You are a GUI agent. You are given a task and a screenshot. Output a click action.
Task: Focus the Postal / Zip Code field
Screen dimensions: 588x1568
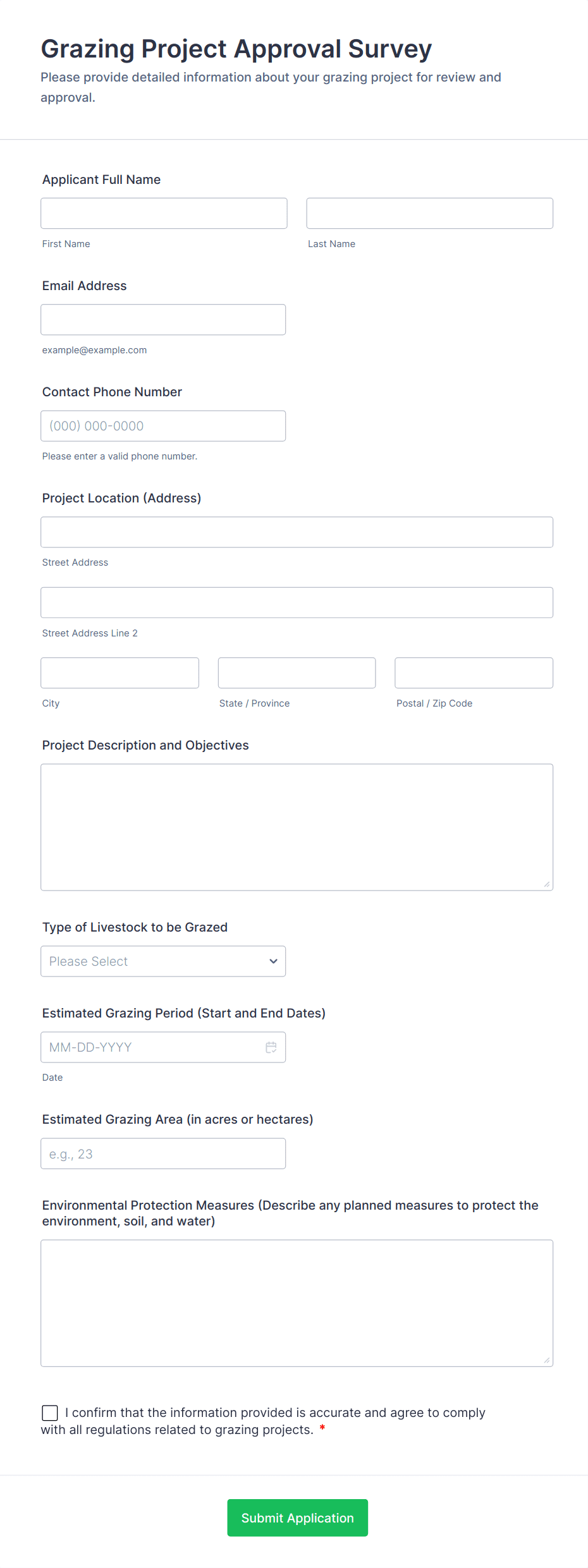474,673
